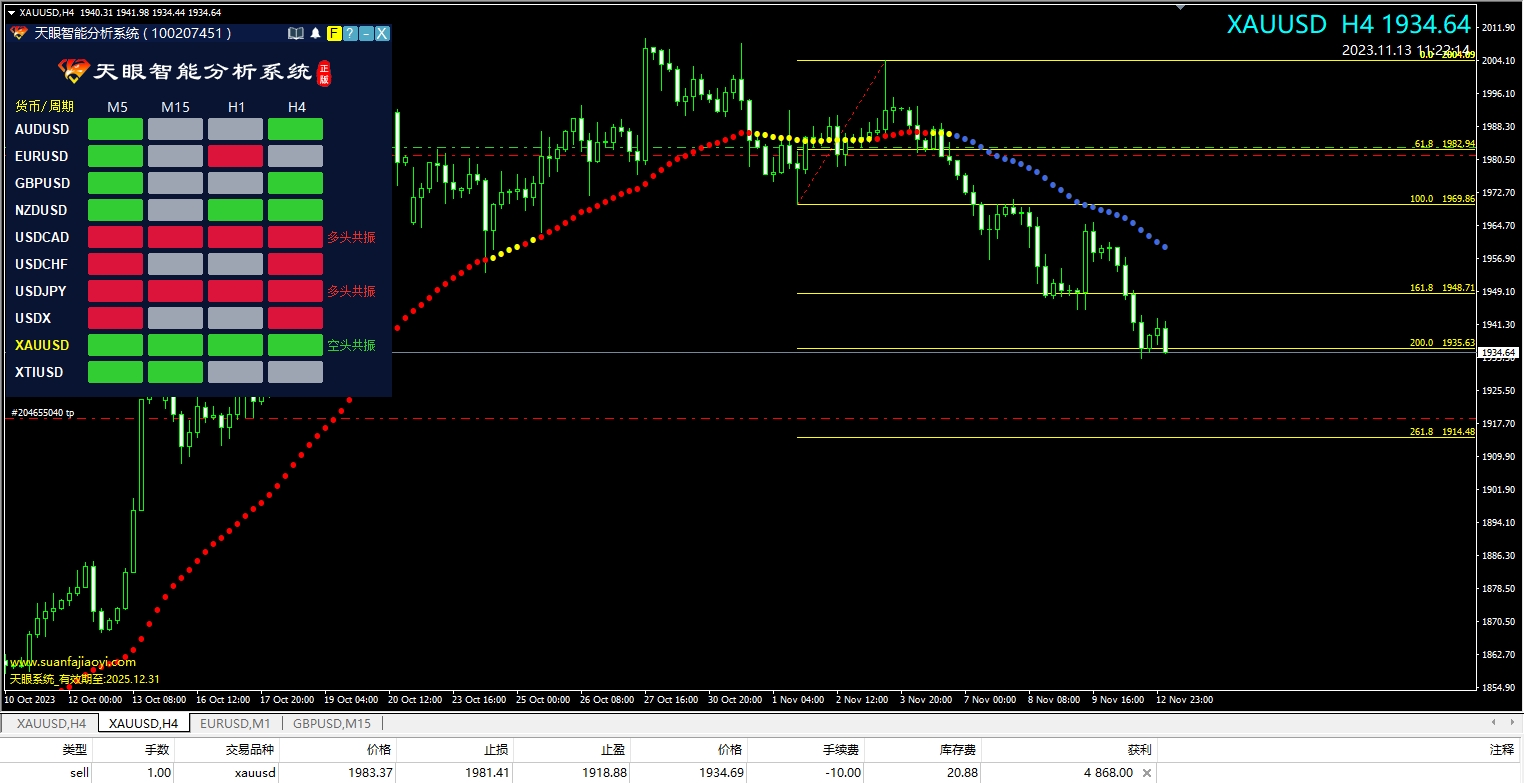The width and height of the screenshot is (1524, 783).
Task: Switch to the EURUSD,M1 chart tab
Action: point(235,723)
